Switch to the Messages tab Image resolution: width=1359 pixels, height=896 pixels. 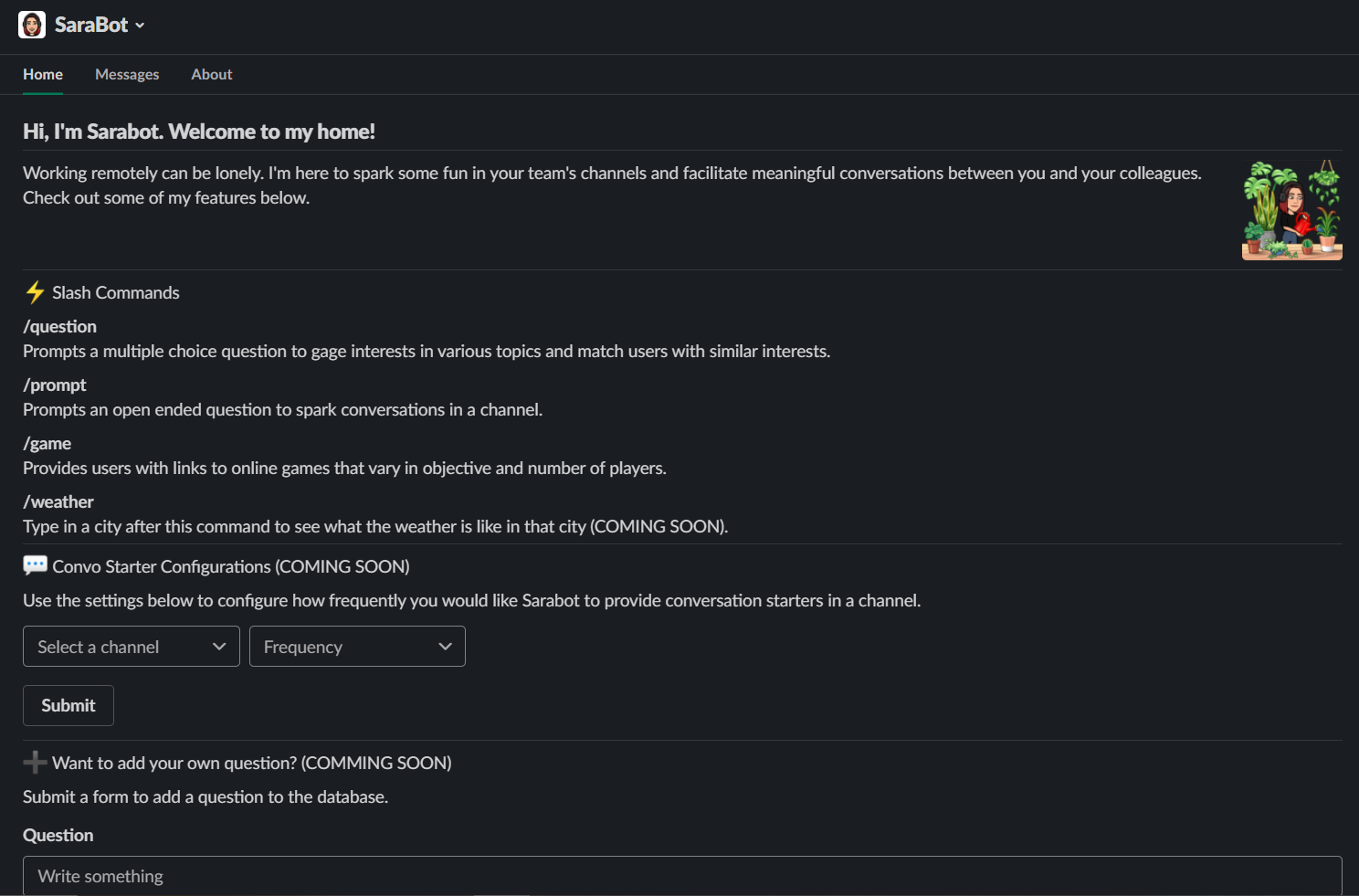[x=127, y=74]
